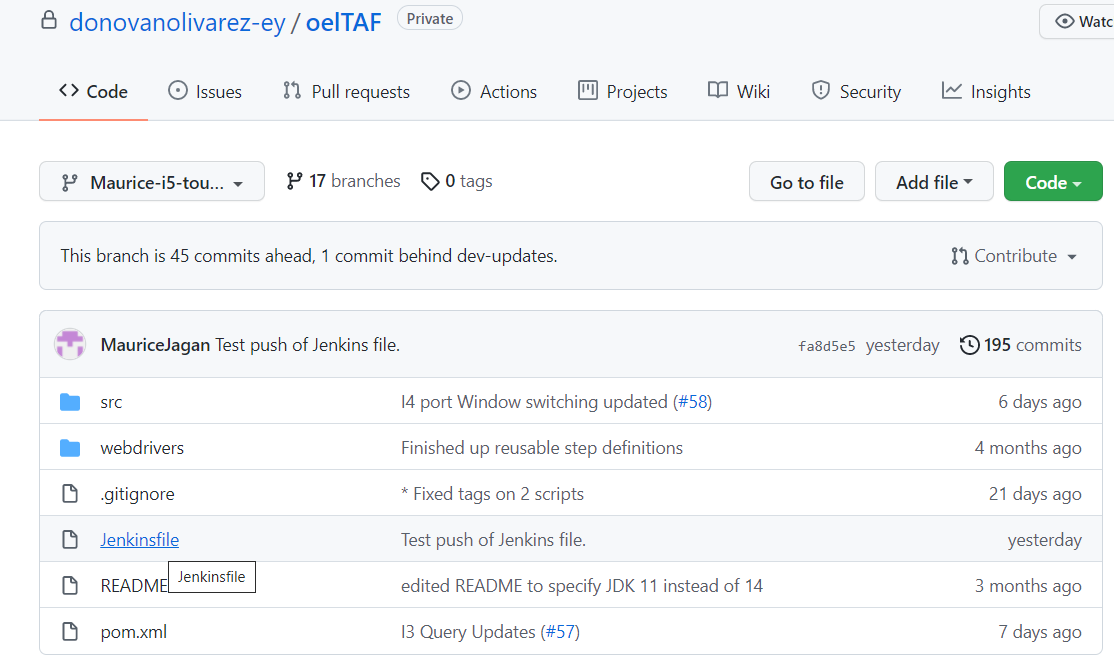The height and width of the screenshot is (668, 1114).
Task: Open Jenkinsfile row commit 'Test push of Jenkins file.'
Action: click(x=493, y=540)
